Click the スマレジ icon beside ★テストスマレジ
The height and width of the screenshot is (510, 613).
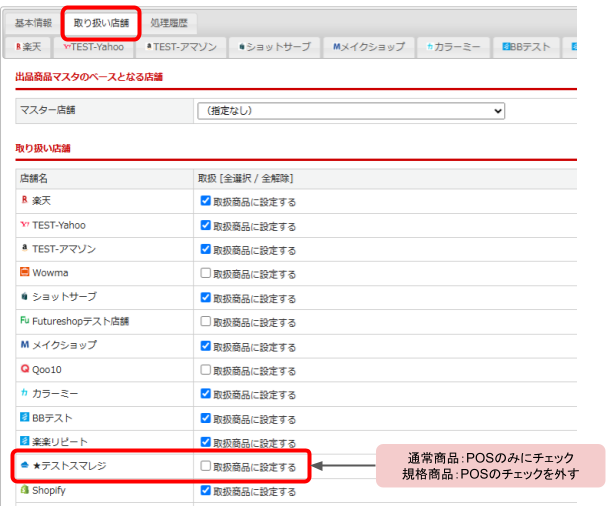click(x=25, y=465)
